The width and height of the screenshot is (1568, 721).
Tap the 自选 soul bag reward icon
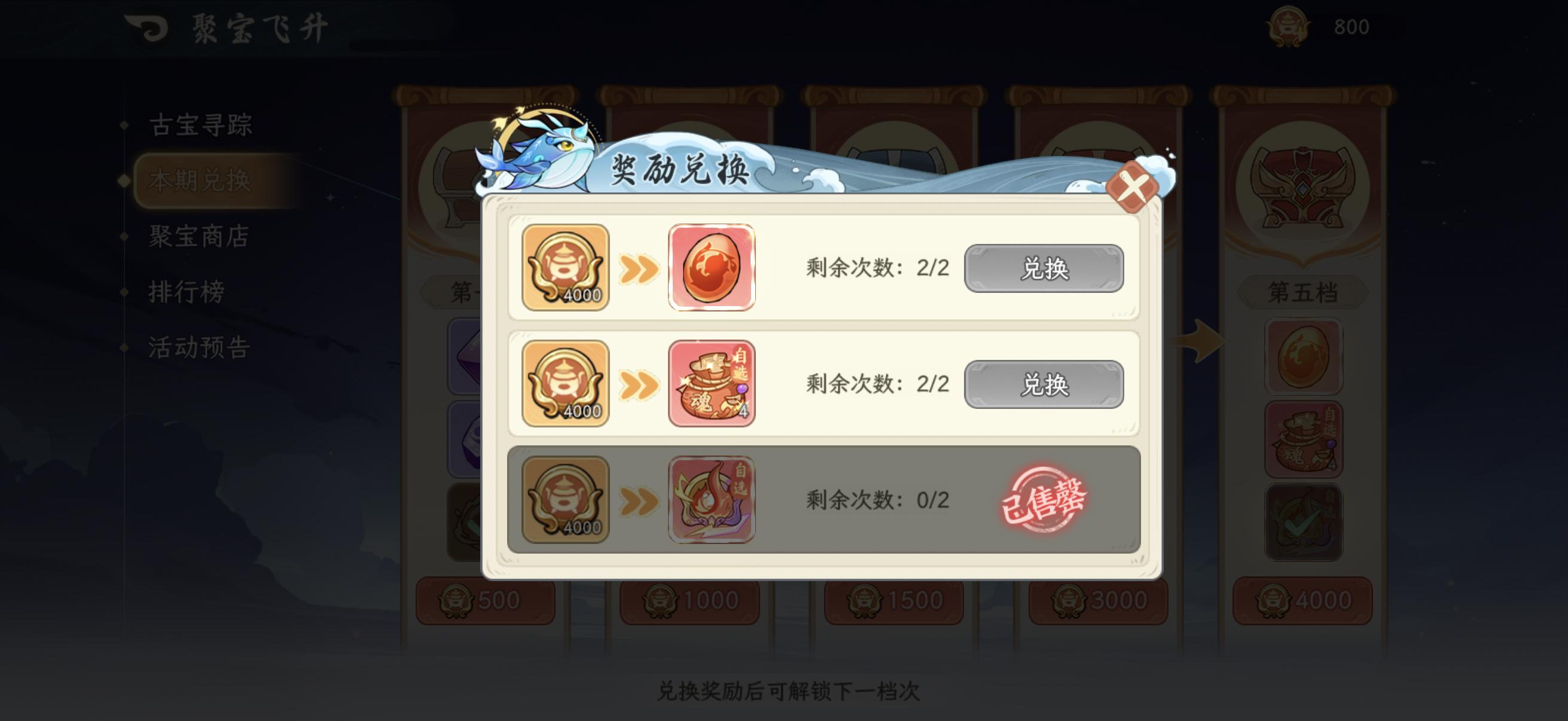712,383
